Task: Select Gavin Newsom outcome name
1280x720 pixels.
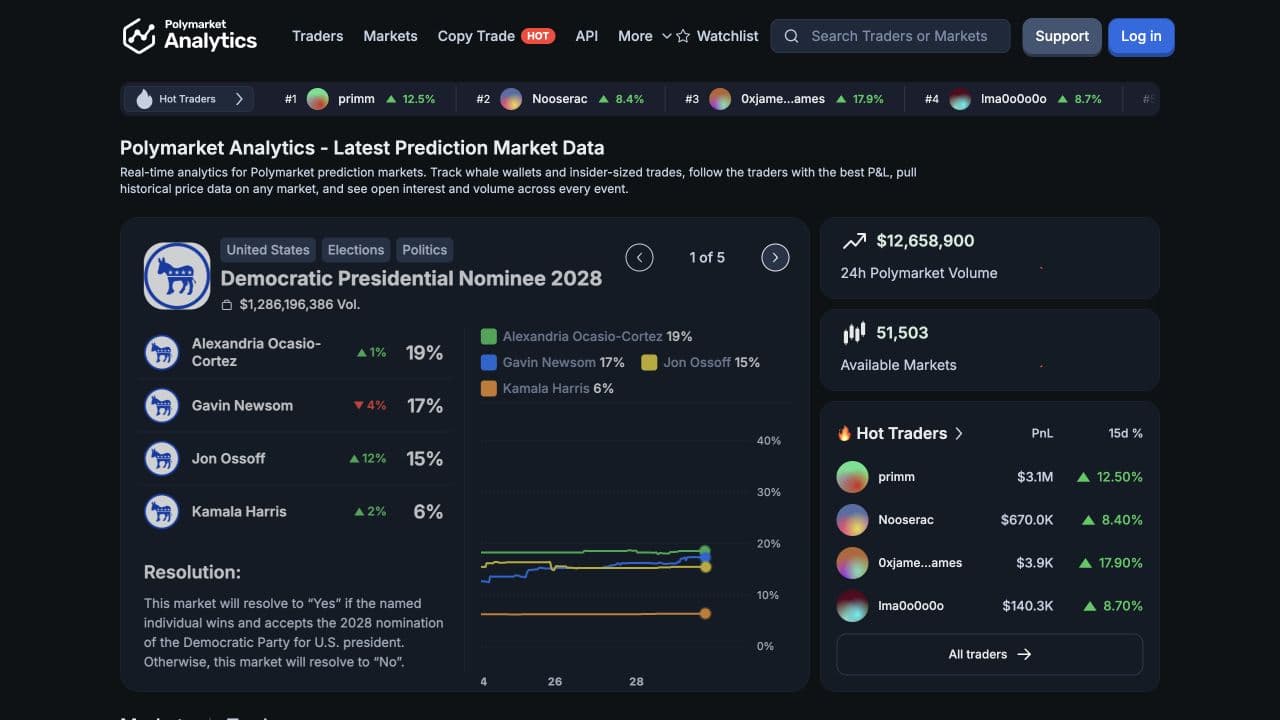Action: (242, 405)
